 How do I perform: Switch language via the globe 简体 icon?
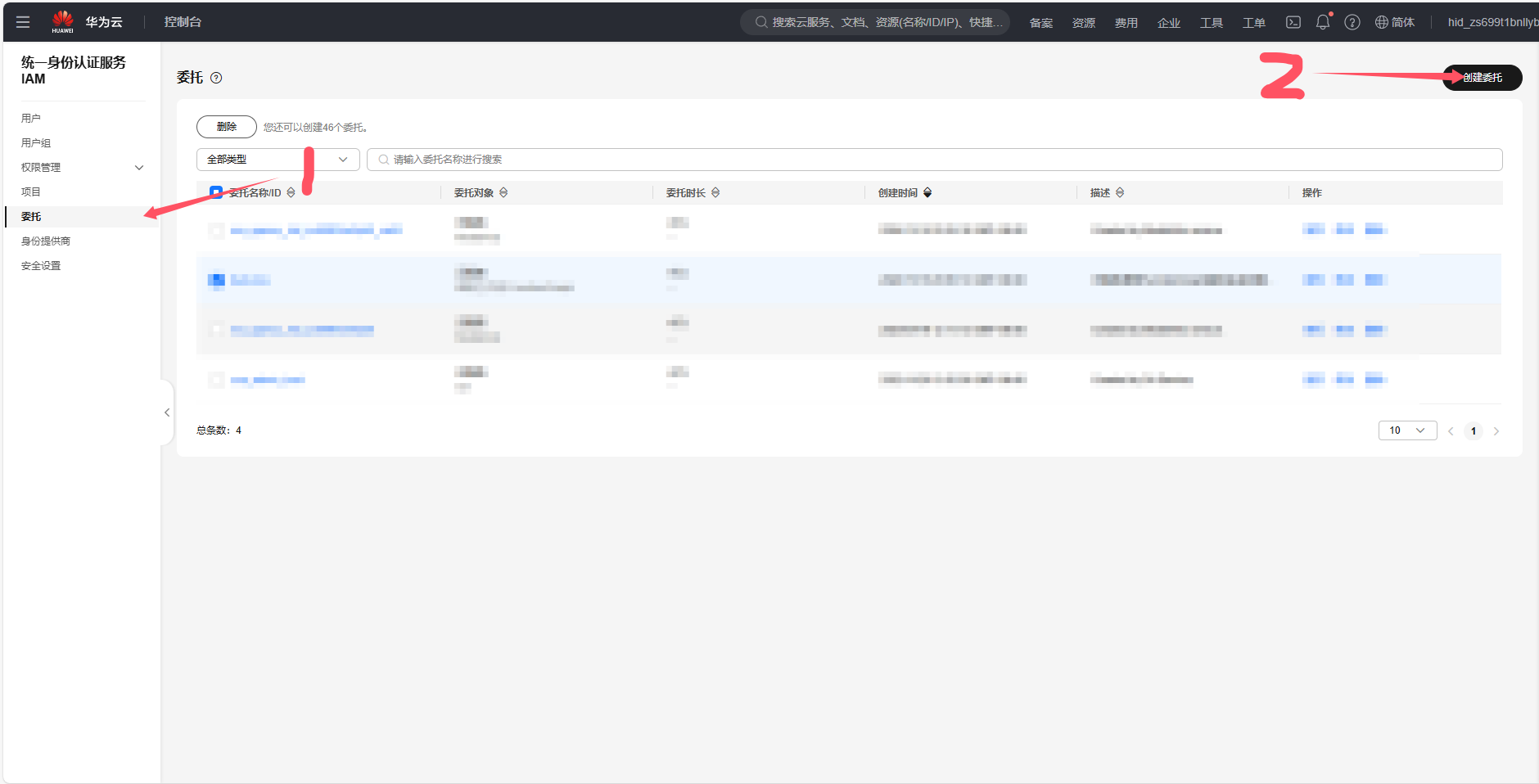pyautogui.click(x=1395, y=22)
